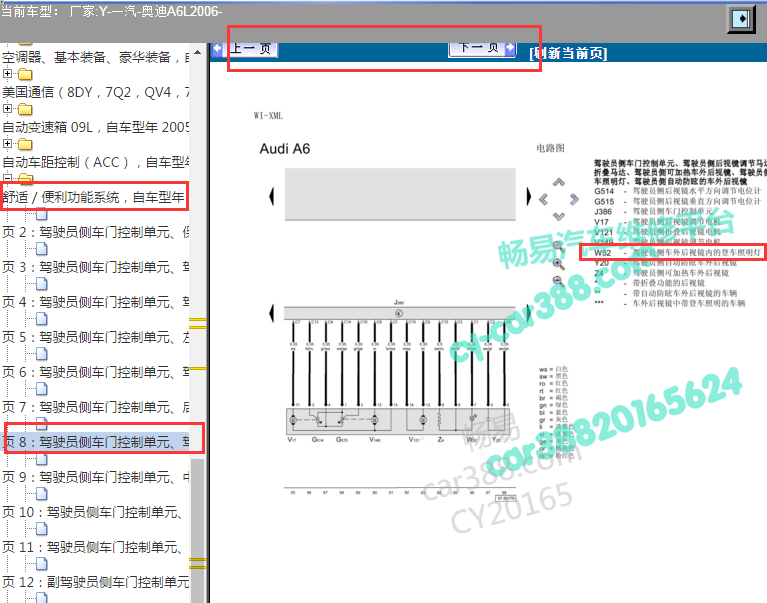Click the J386 驾驶员侧车门控制单元 legend row

coord(654,212)
